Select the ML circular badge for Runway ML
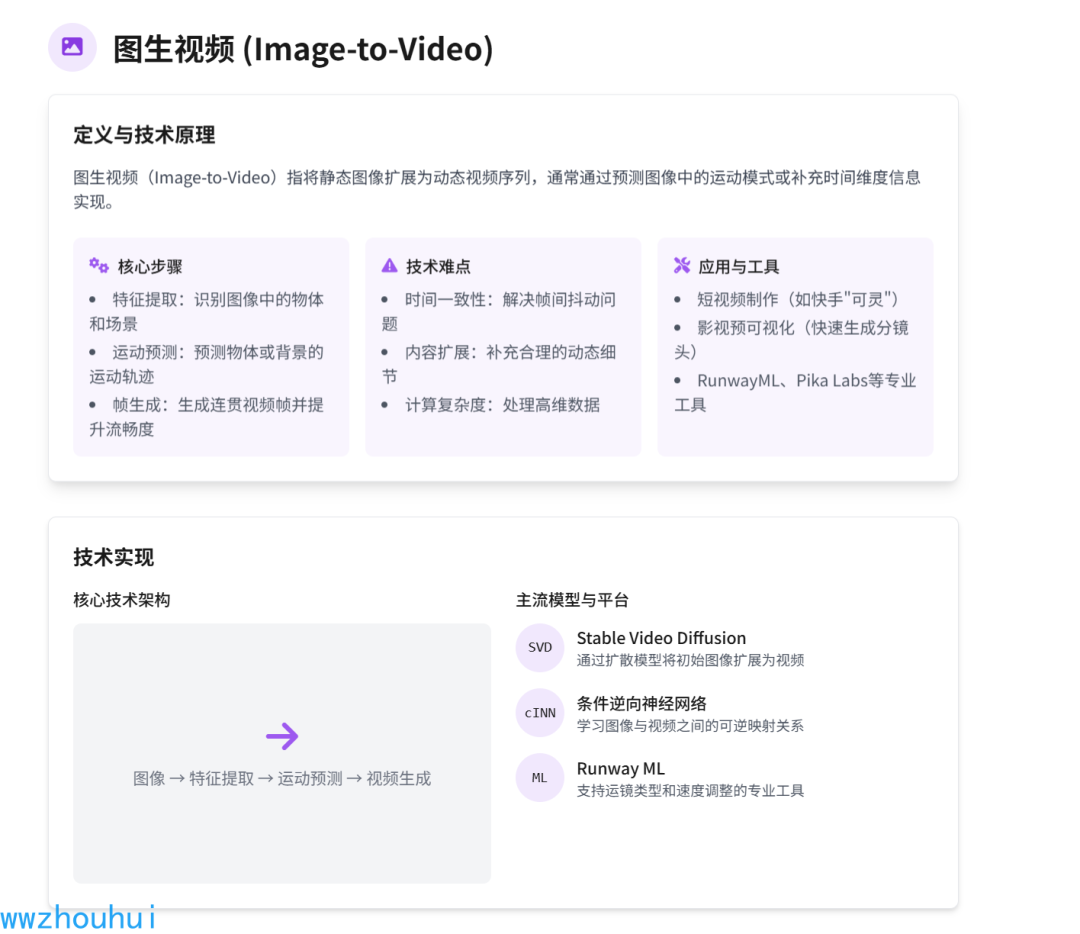This screenshot has height=934, width=1080. tap(539, 777)
